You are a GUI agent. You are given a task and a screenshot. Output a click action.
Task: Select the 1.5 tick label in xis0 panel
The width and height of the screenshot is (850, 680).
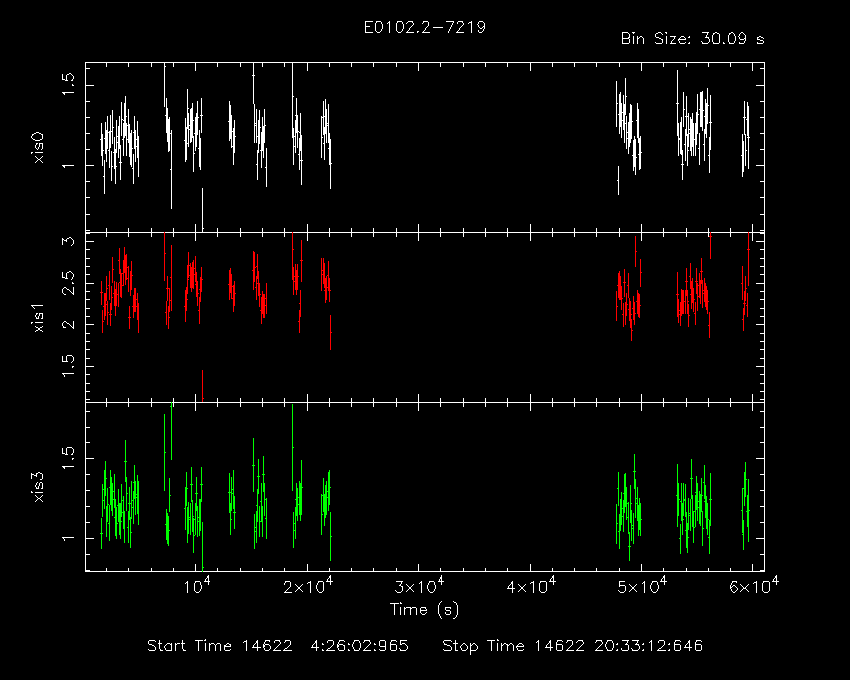coord(68,85)
